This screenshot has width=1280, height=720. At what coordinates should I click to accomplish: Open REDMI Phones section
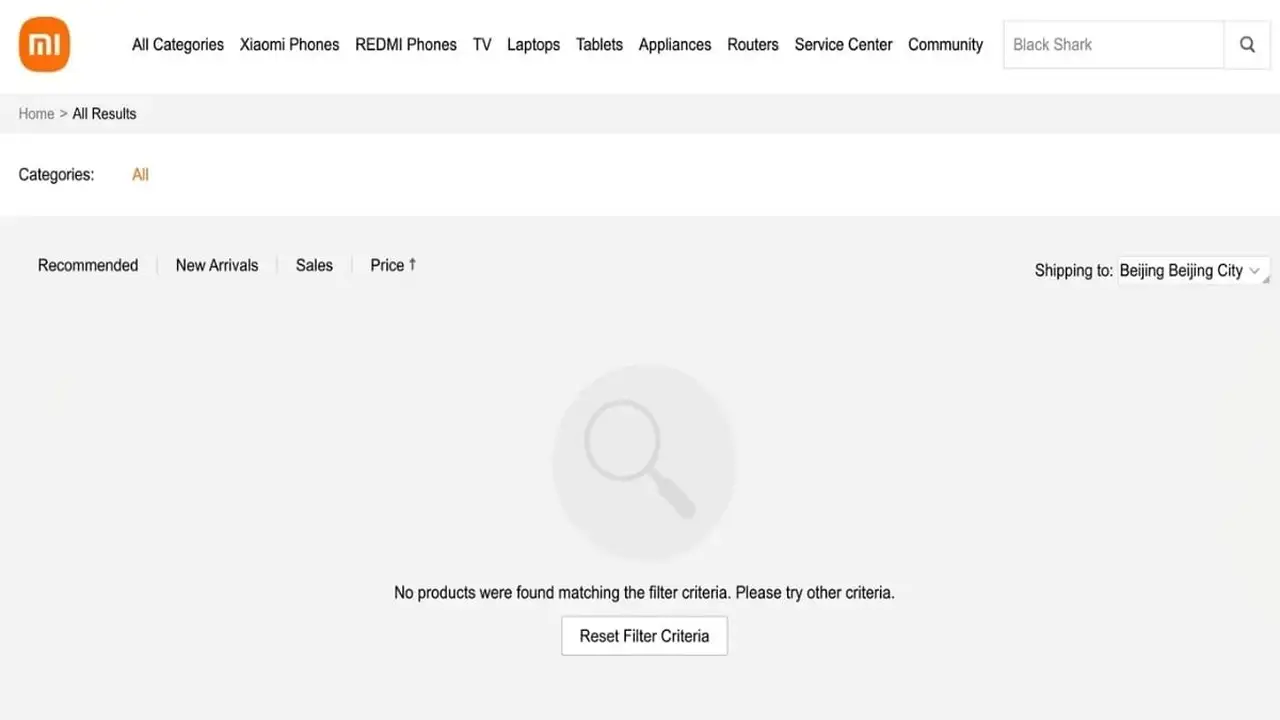coord(406,45)
